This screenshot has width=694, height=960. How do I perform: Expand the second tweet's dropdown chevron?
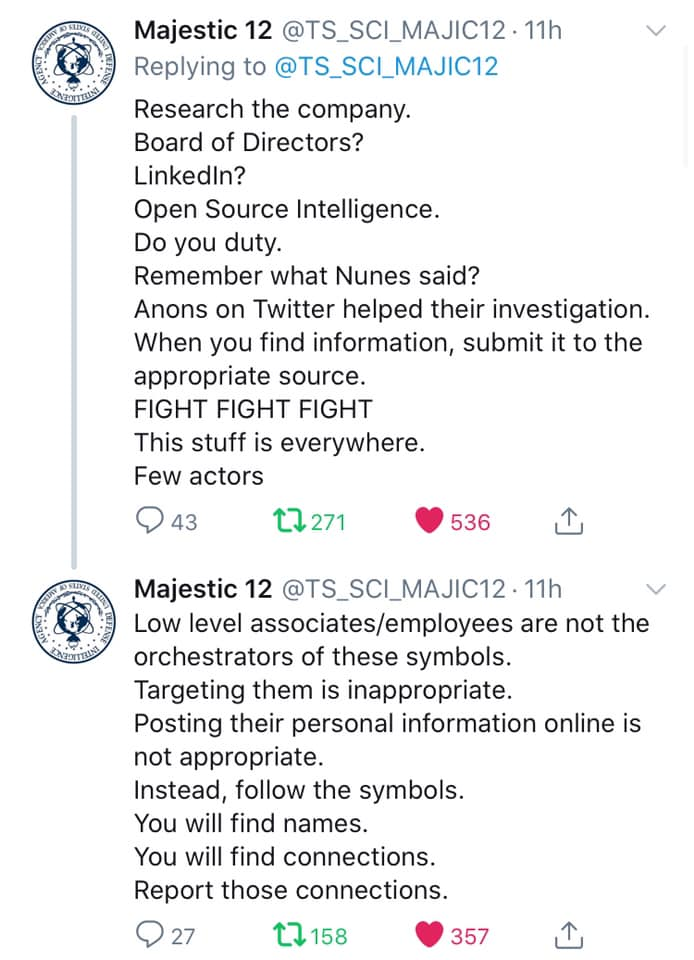(655, 587)
